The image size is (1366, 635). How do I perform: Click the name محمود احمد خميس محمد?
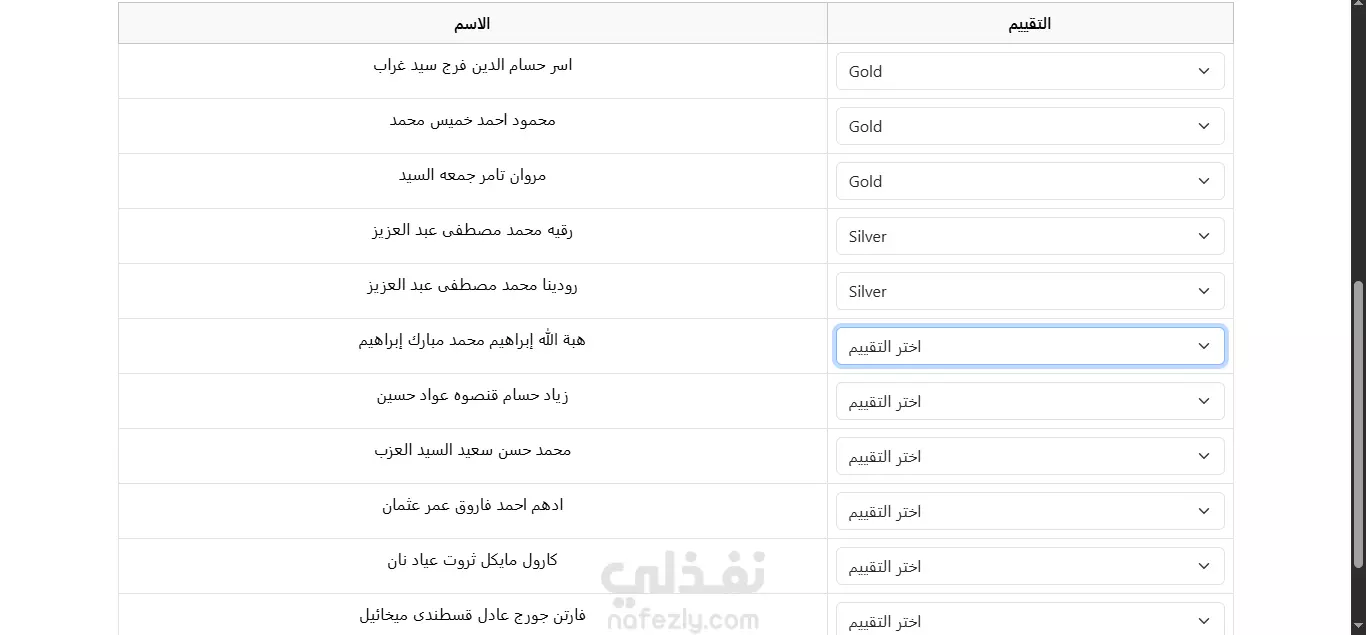472,120
